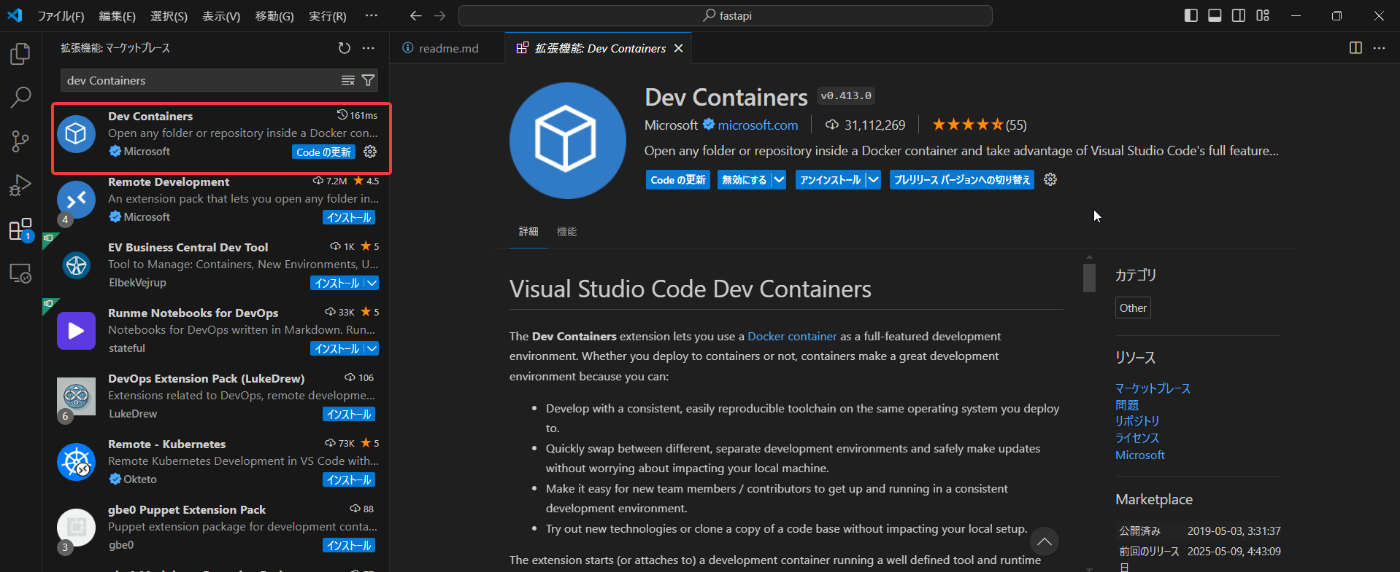Install DevOps Extension Pack (LukeDrew)
The image size is (1400, 572).
coord(350,414)
